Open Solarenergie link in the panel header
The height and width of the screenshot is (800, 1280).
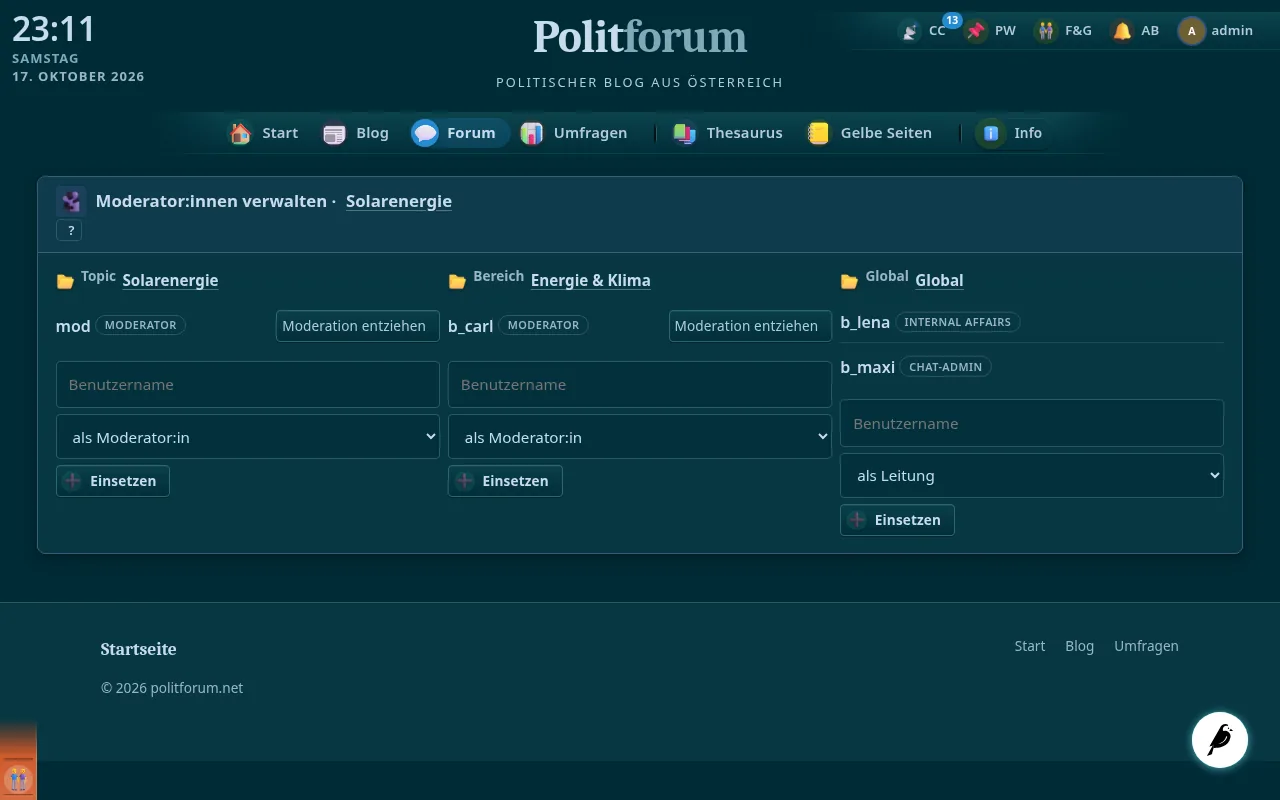[399, 201]
